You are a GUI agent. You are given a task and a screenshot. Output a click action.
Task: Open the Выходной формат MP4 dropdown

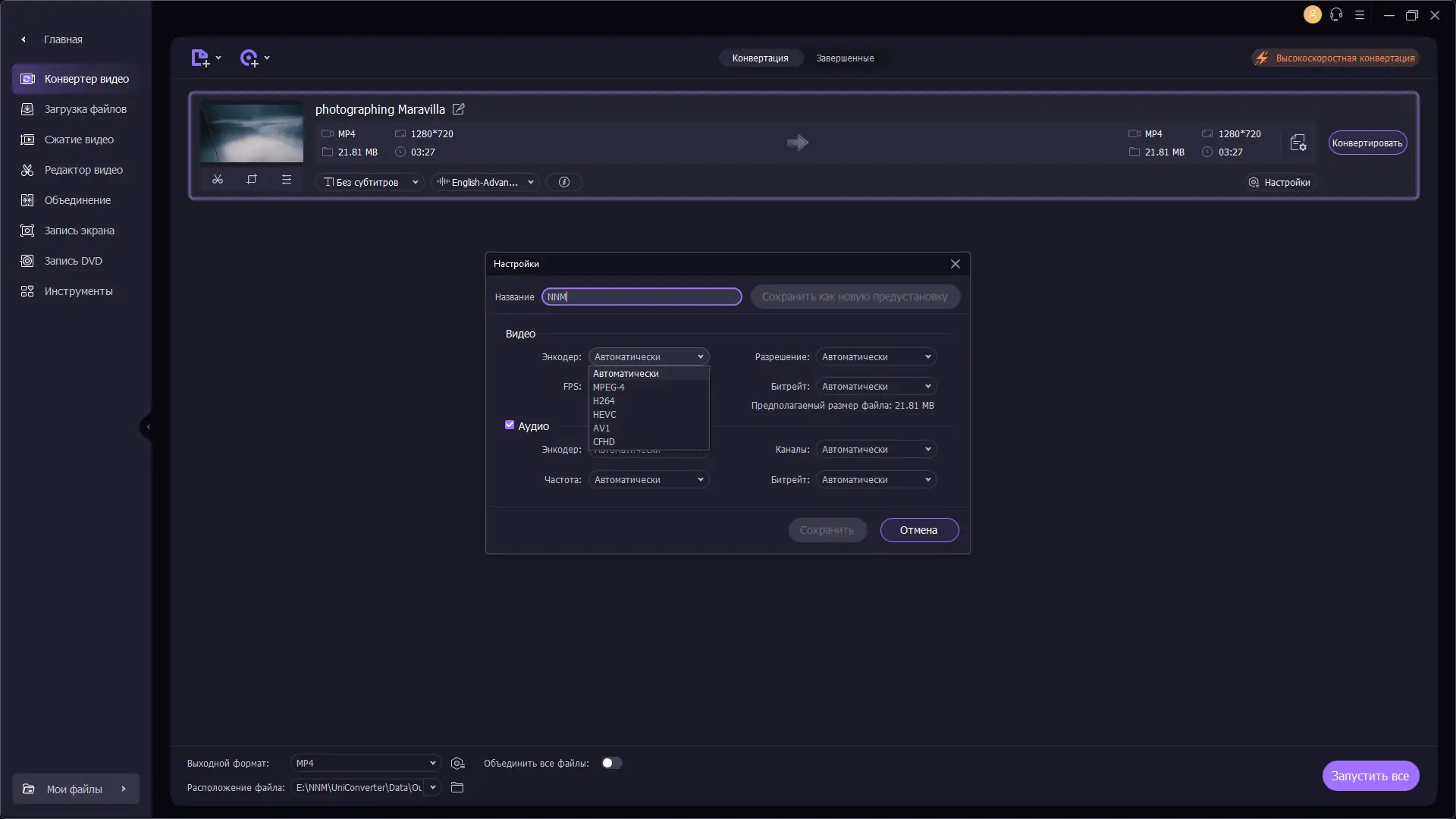click(365, 763)
